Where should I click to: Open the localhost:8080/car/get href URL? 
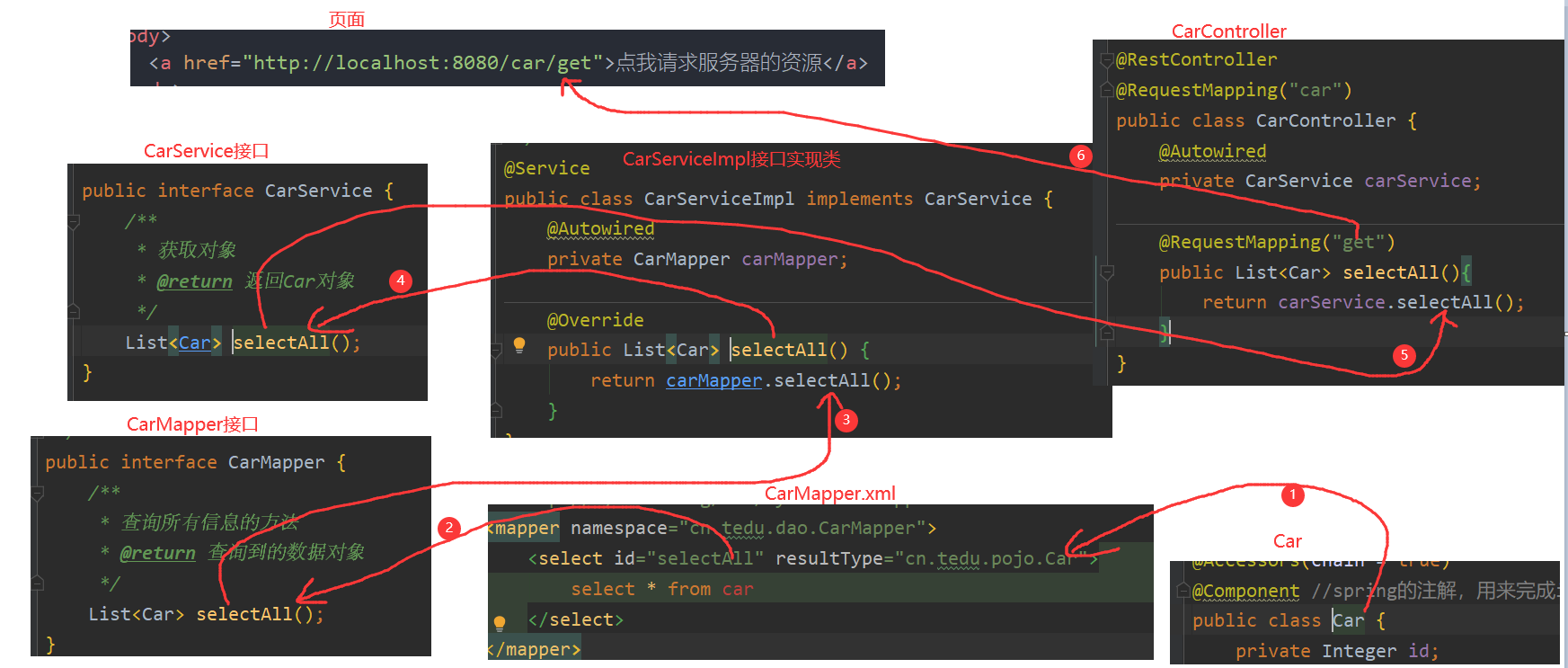(x=421, y=63)
